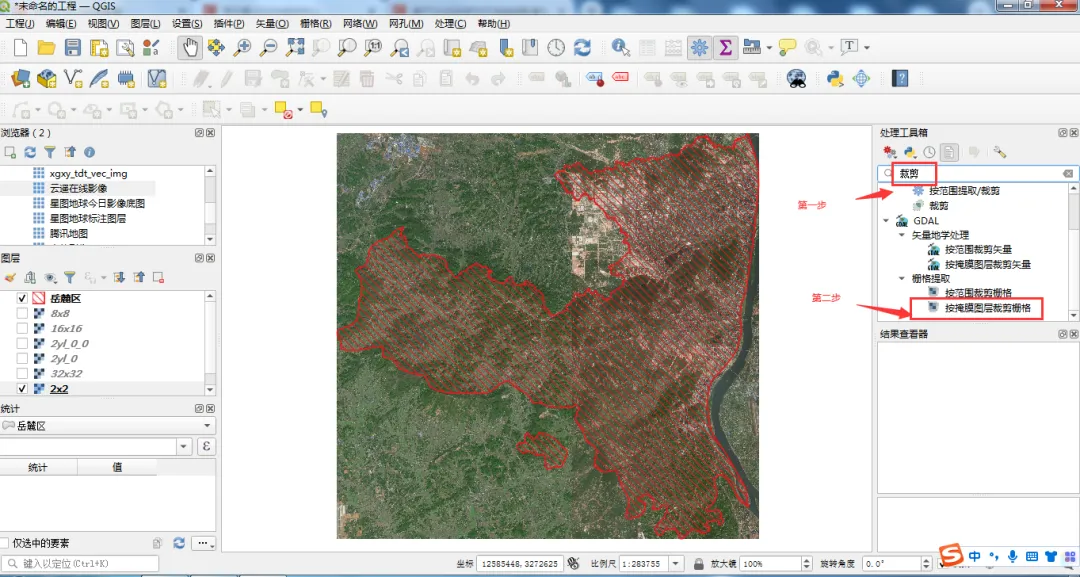1080x577 pixels.
Task: Uncheck the 岳麓区 layer visibility checkbox
Action: 22,298
